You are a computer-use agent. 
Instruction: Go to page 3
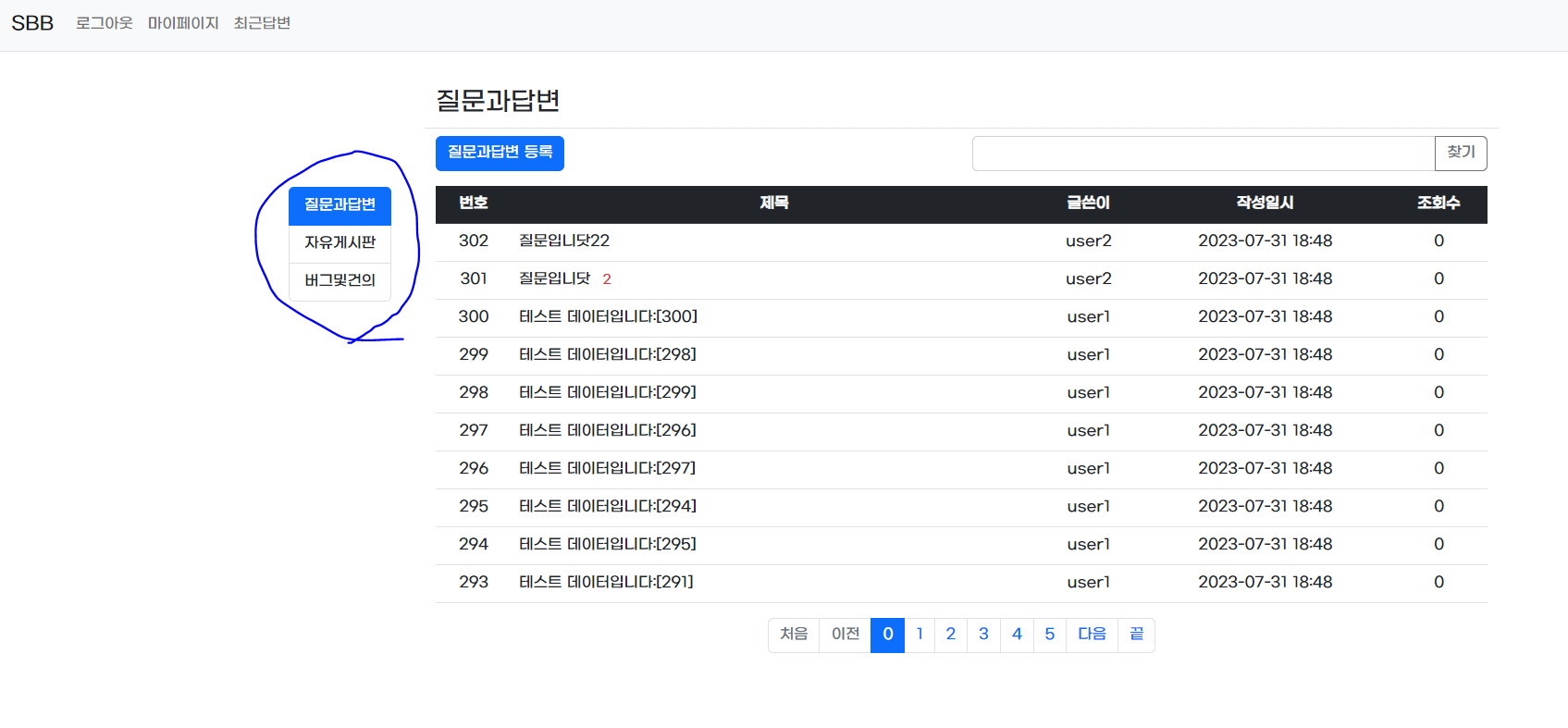983,635
